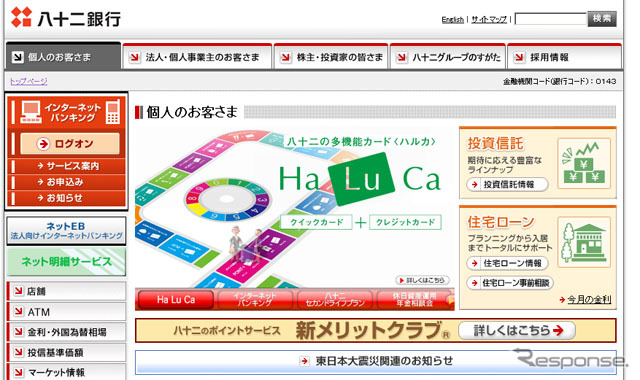
Task: Click the green Lu HaLuCa card logo
Action: pos(361,179)
